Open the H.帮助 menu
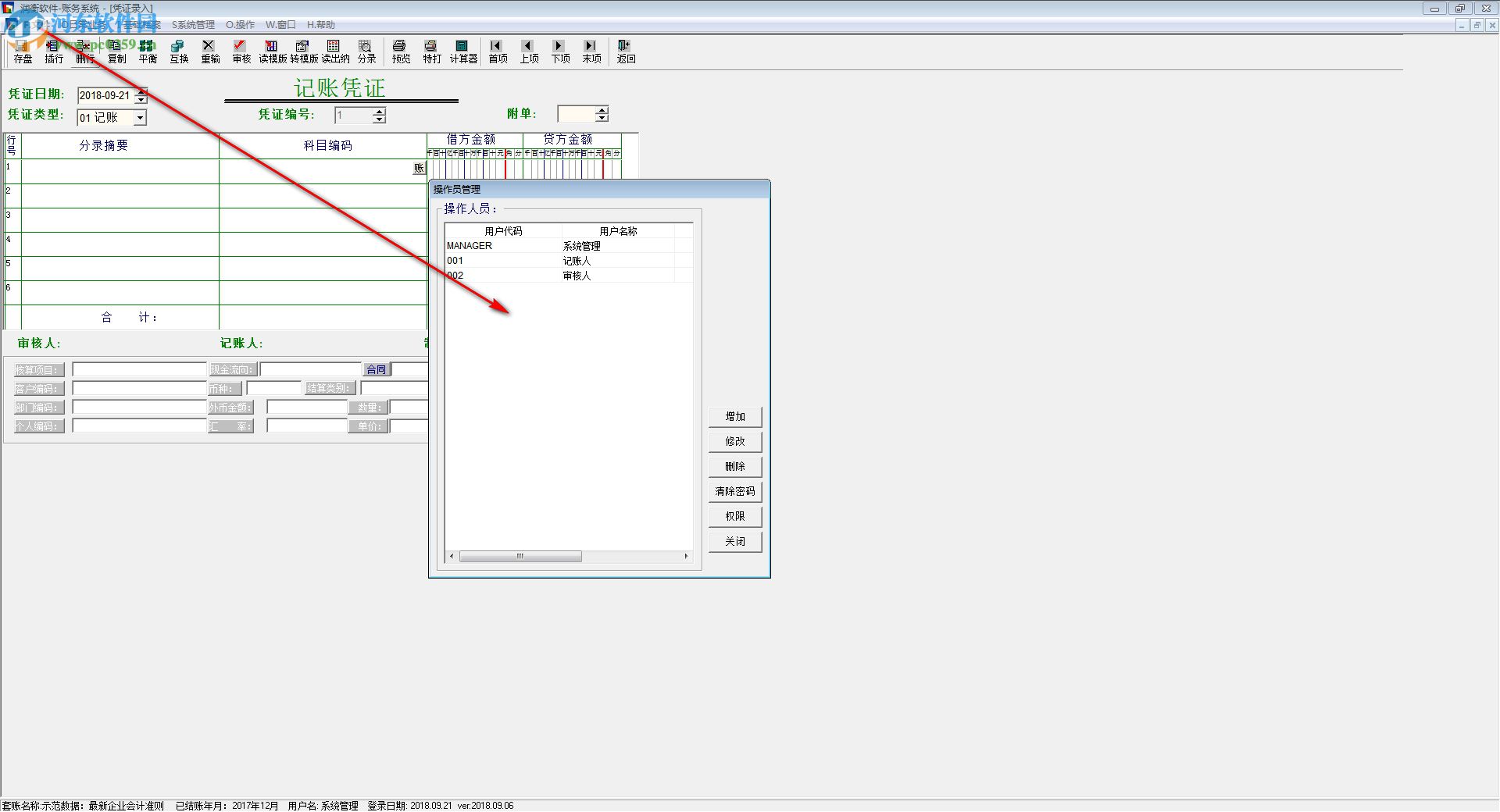This screenshot has width=1500, height=812. click(x=320, y=25)
